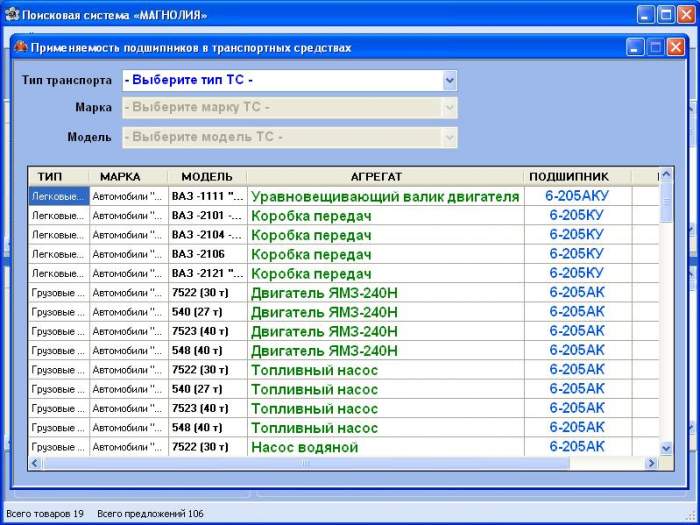This screenshot has height=525, width=700.
Task: Select the ВАЗ -2104 model cell
Action: tap(207, 235)
